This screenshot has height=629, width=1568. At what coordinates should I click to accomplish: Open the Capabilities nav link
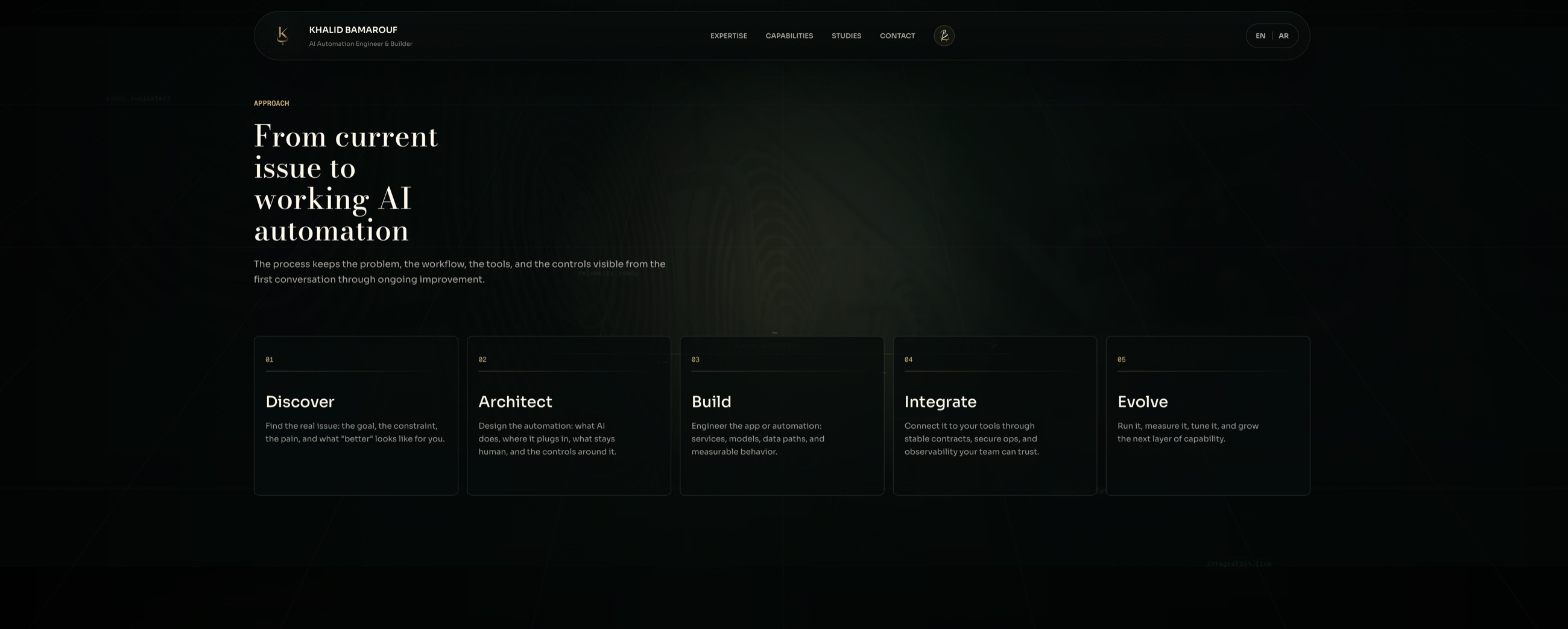(x=789, y=36)
